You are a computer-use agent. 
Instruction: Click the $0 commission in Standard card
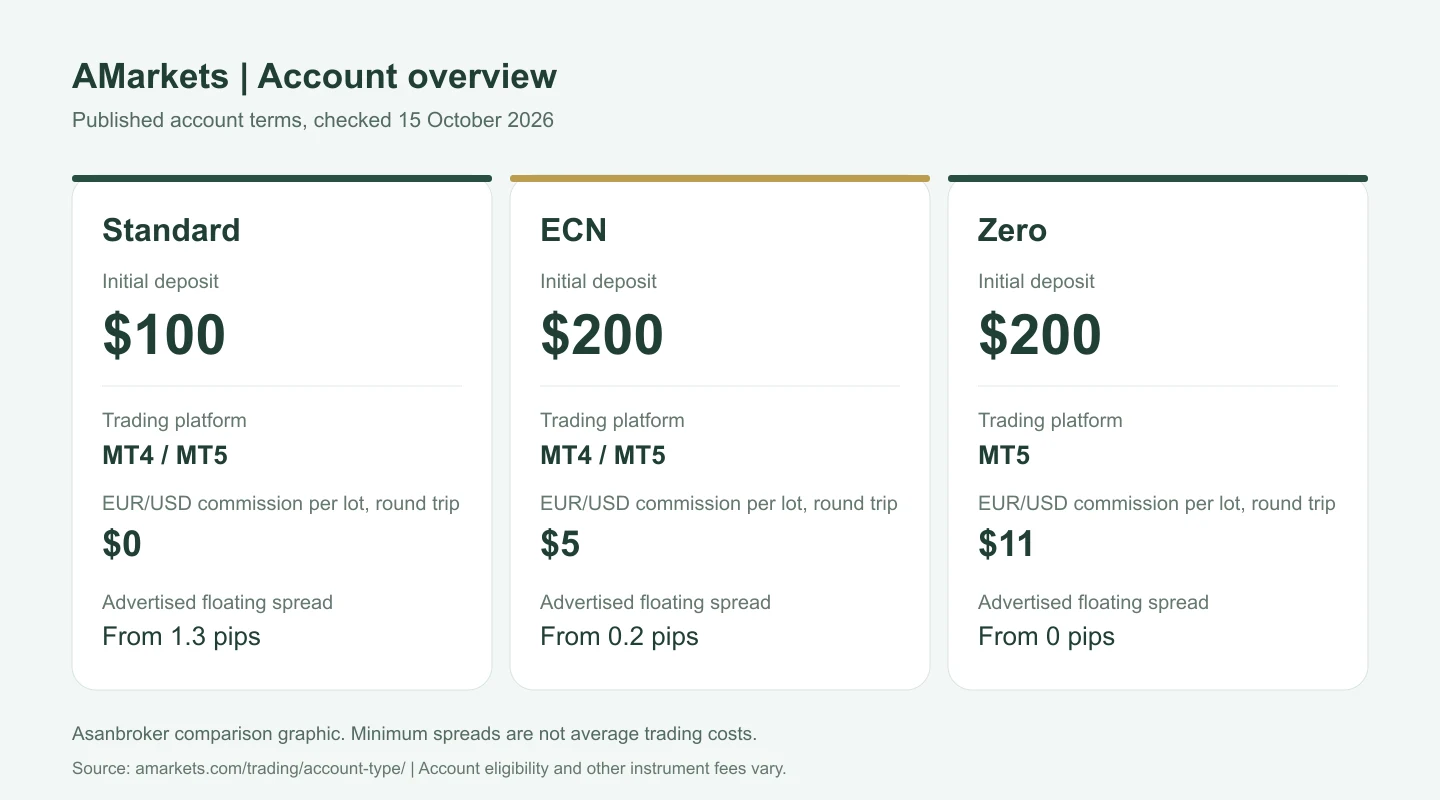coord(122,544)
